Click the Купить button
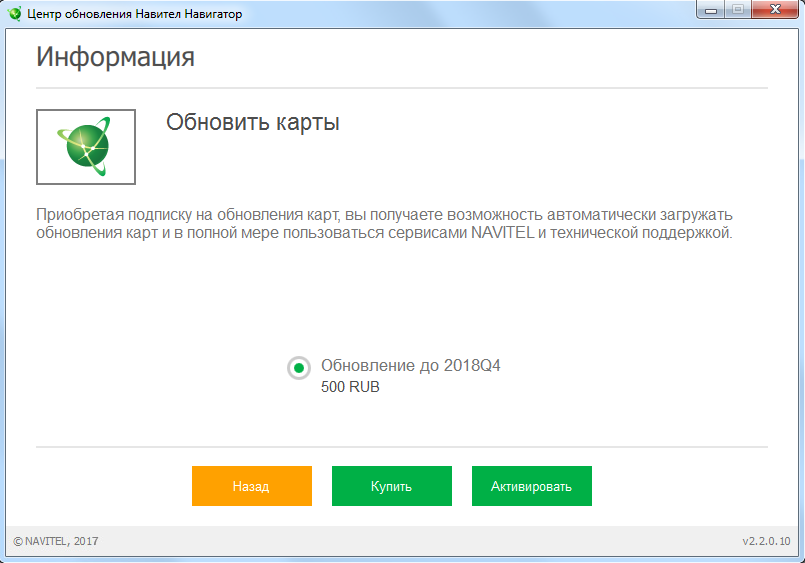Screen dimensions: 805x563 tap(392, 486)
